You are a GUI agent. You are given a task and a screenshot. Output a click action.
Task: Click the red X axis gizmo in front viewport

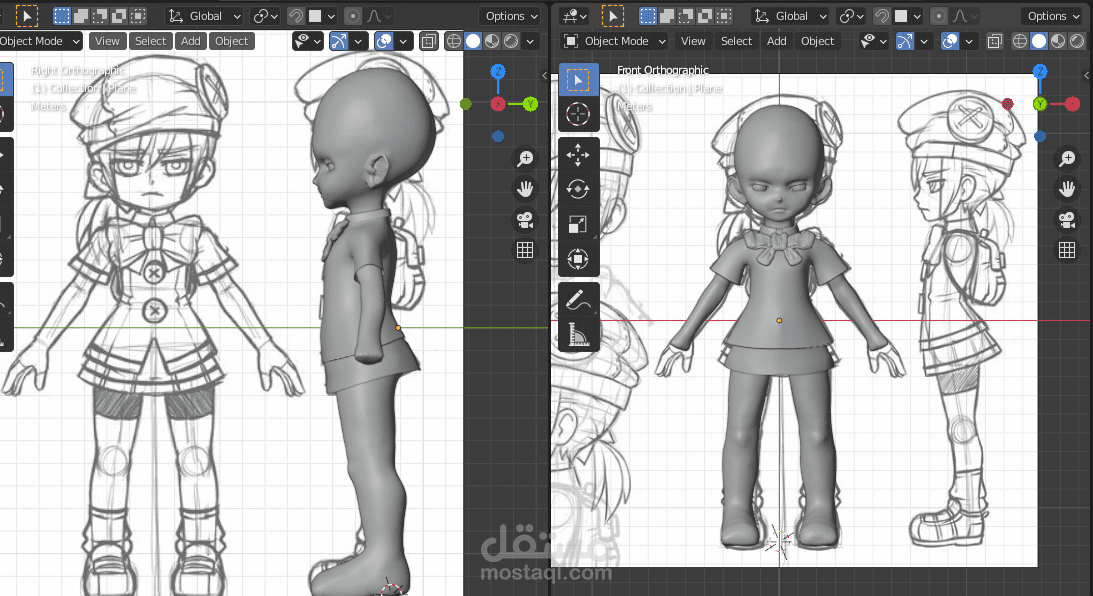click(1072, 104)
